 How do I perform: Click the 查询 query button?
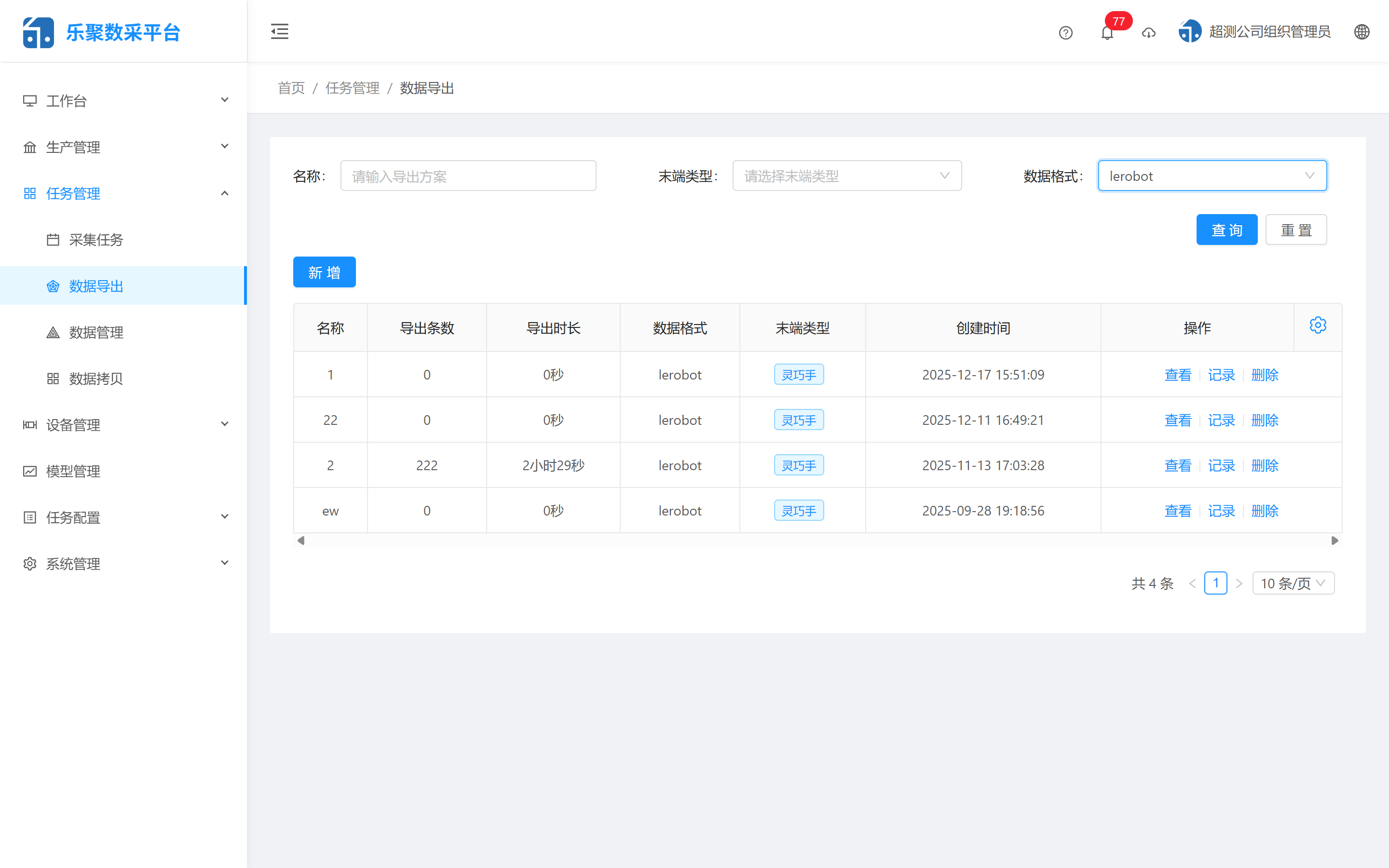[1226, 229]
